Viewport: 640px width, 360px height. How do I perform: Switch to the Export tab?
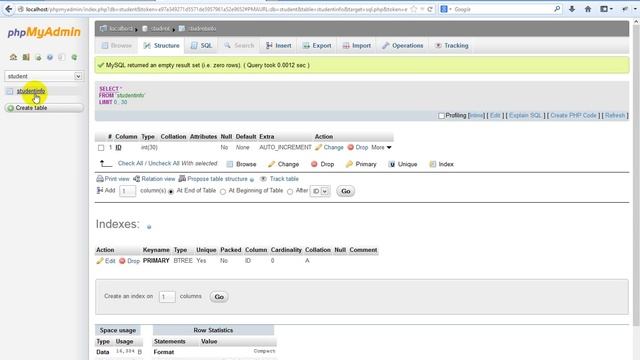317,45
